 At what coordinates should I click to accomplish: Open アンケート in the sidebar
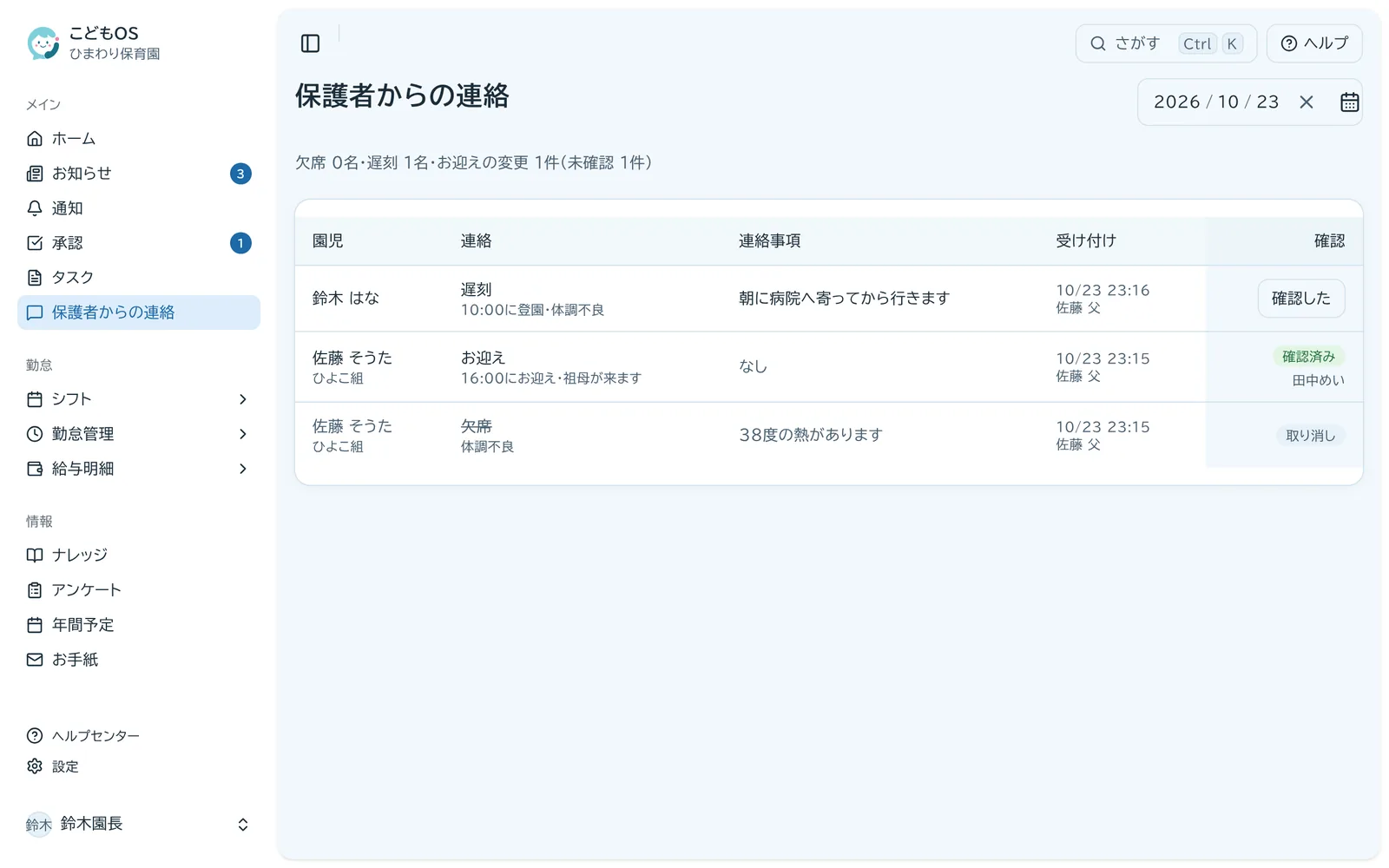pos(139,590)
